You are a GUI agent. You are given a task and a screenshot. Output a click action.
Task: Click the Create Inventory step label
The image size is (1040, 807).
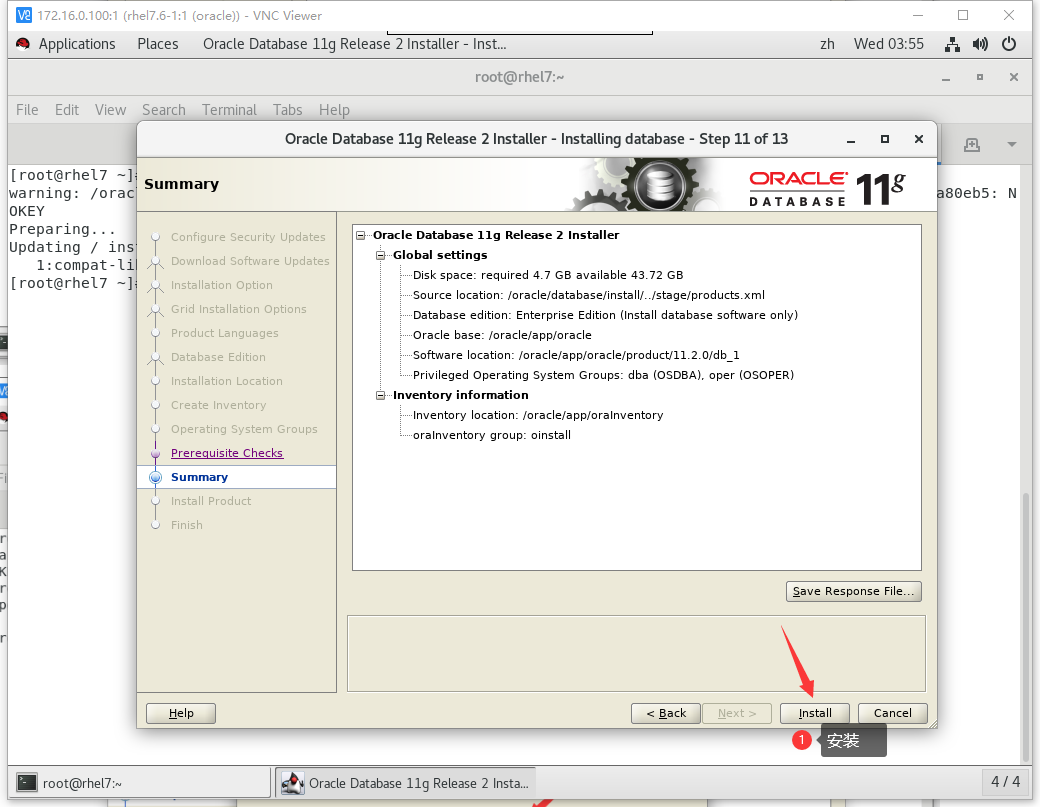pos(219,404)
